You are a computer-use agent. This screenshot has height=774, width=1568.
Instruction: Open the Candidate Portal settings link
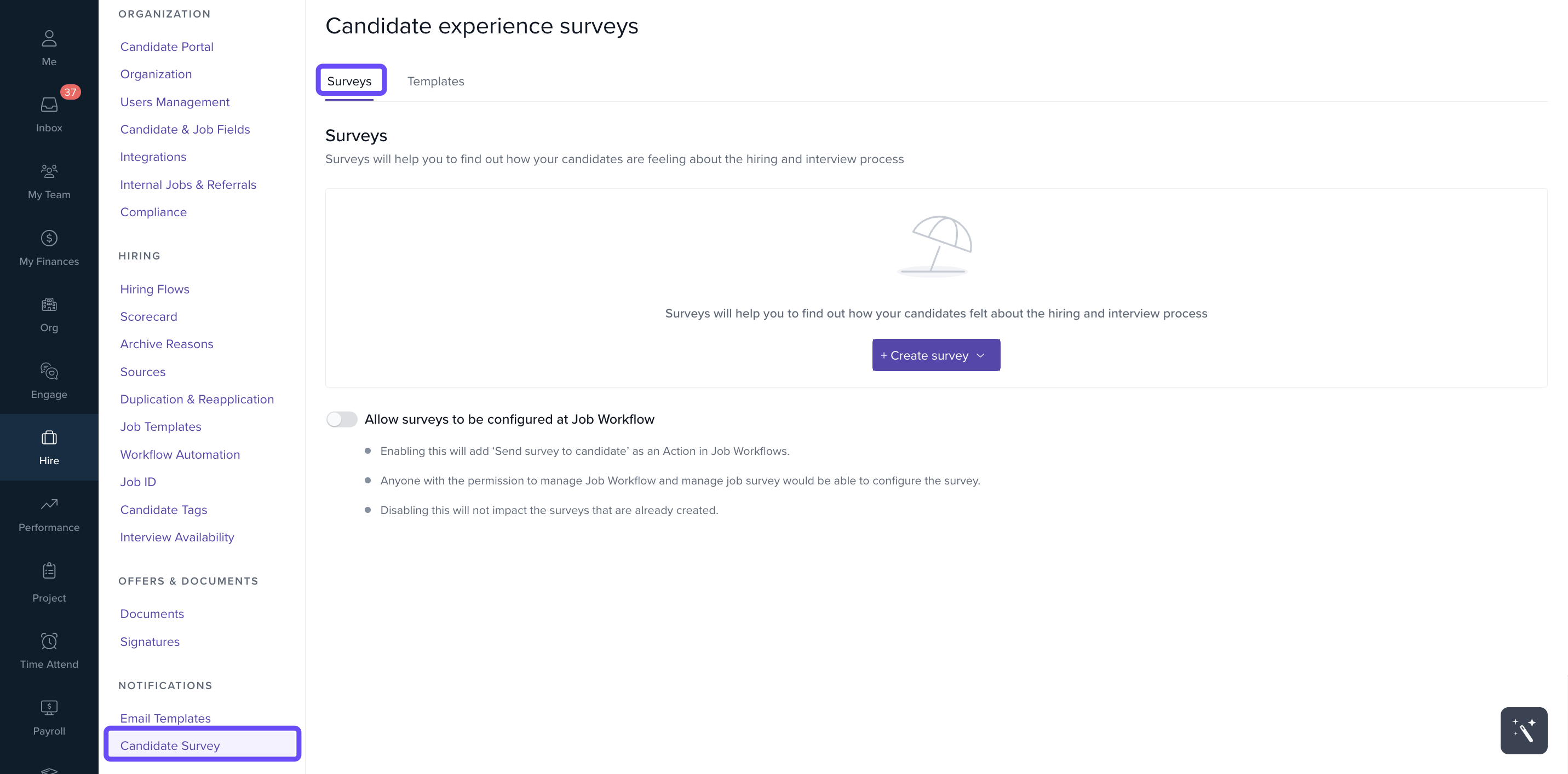tap(167, 47)
